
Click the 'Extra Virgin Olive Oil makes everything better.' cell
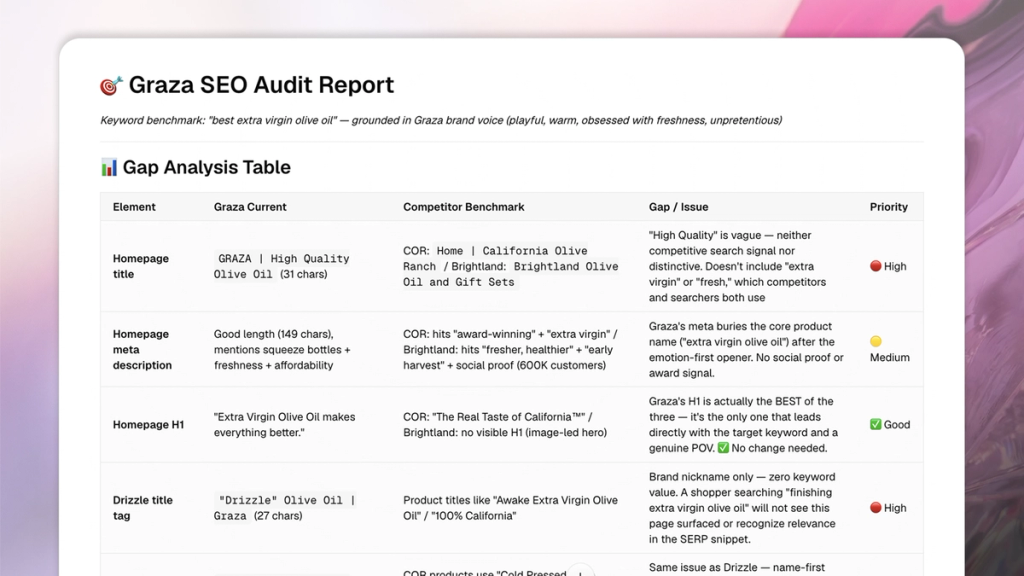click(284, 424)
